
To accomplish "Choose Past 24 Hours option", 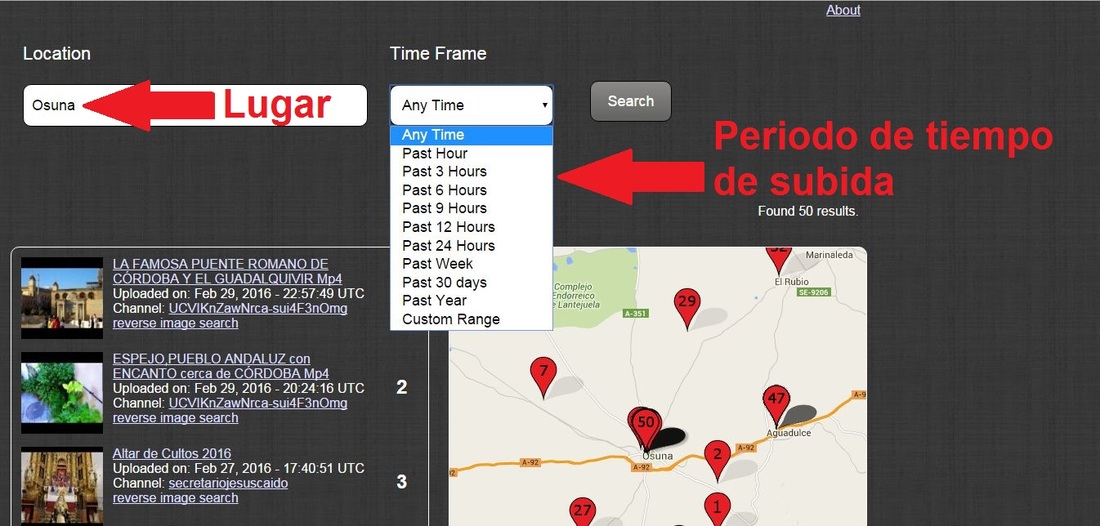I will click(x=471, y=245).
